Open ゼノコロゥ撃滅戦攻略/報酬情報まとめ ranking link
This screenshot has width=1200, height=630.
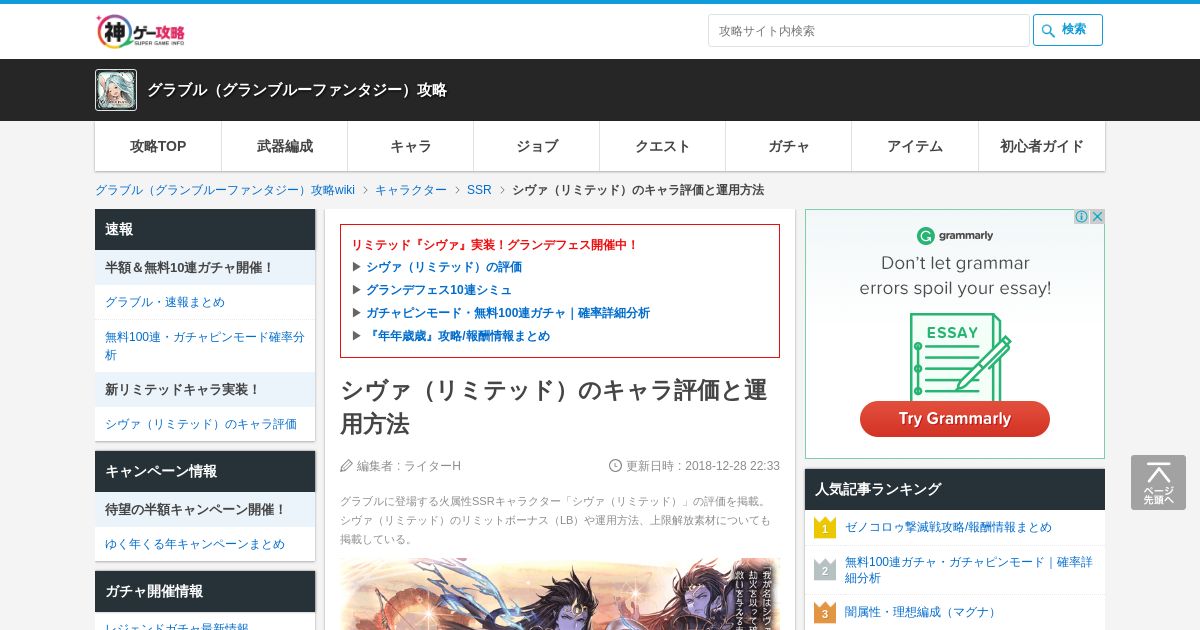click(x=948, y=527)
